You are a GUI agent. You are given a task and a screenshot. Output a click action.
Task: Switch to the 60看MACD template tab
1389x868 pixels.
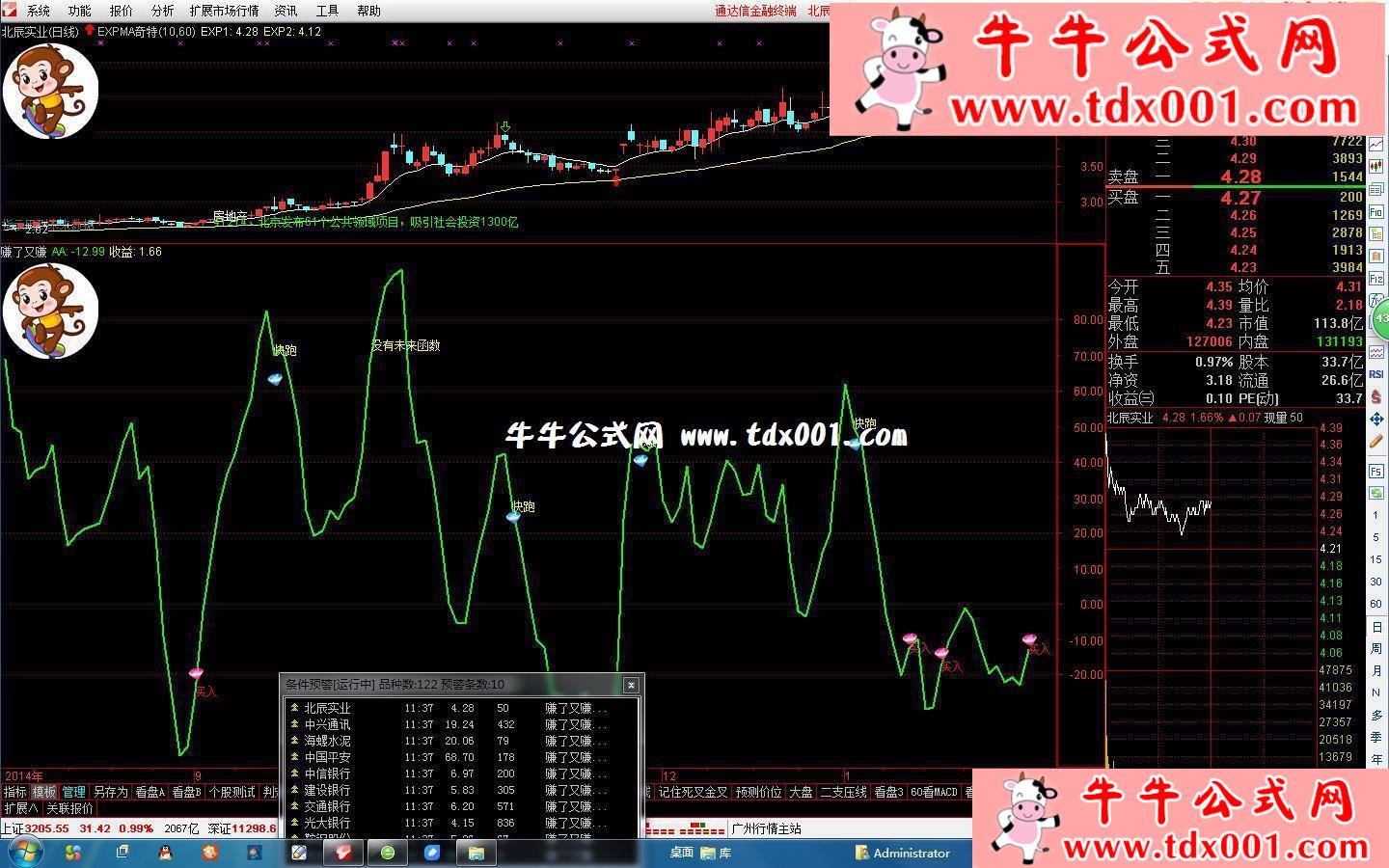click(x=934, y=792)
